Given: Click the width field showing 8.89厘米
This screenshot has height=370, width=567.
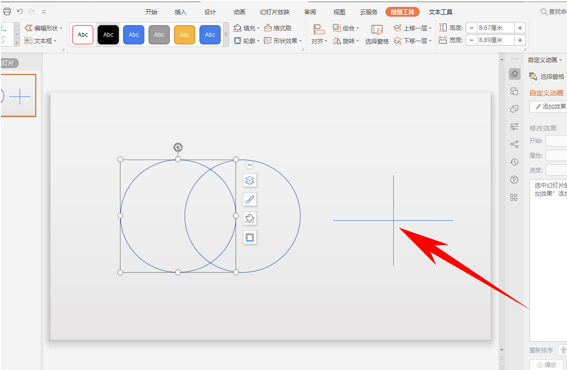Looking at the screenshot, I should point(495,40).
